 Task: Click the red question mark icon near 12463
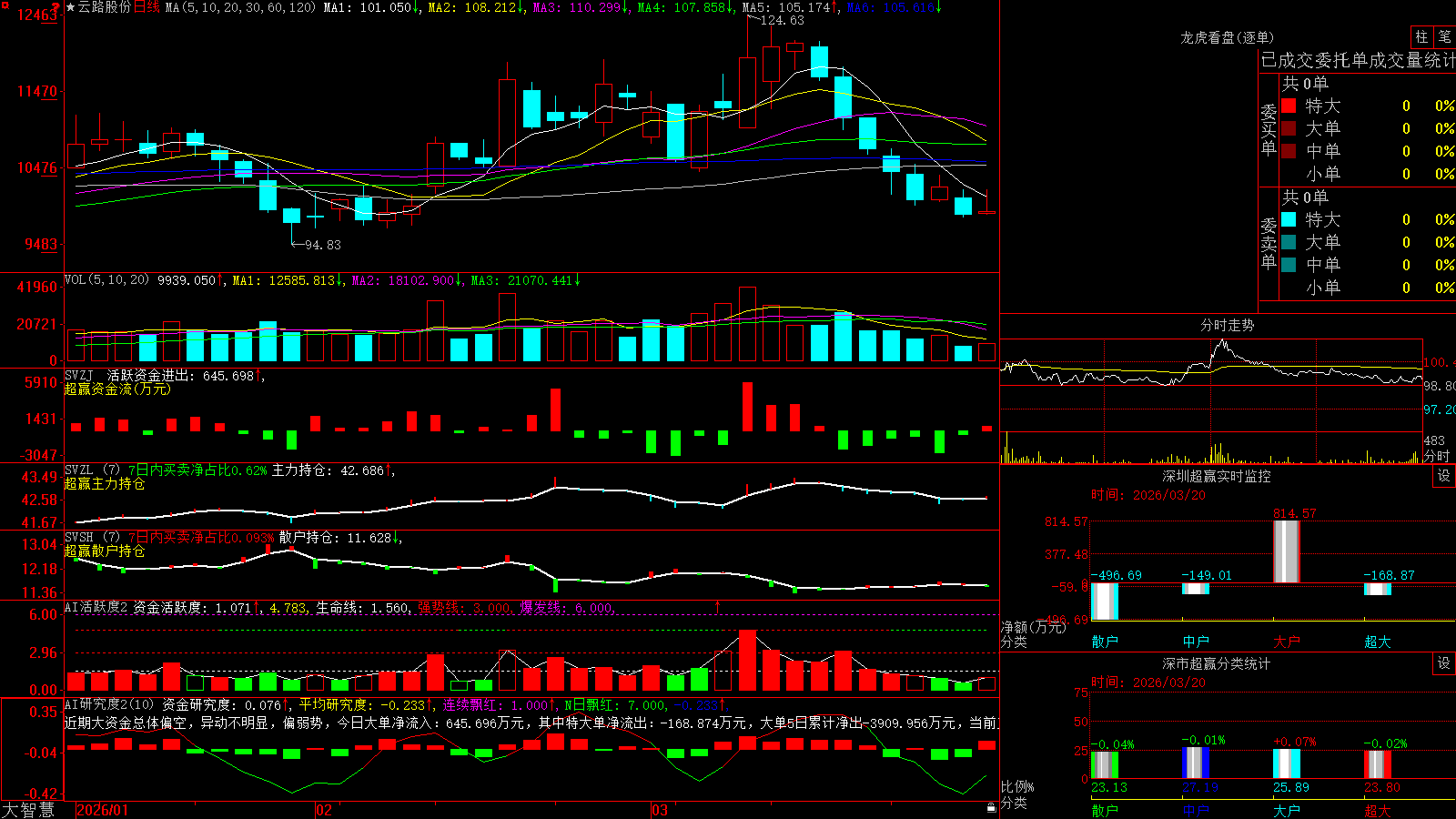coord(56,7)
